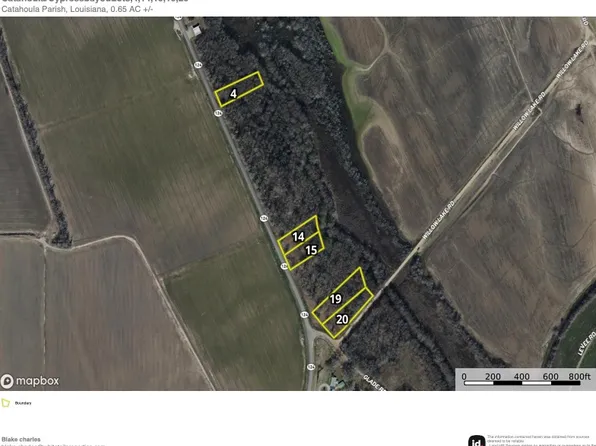Viewport: 596px width, 446px height.
Task: Select lot number 14 on the map
Action: pos(298,237)
